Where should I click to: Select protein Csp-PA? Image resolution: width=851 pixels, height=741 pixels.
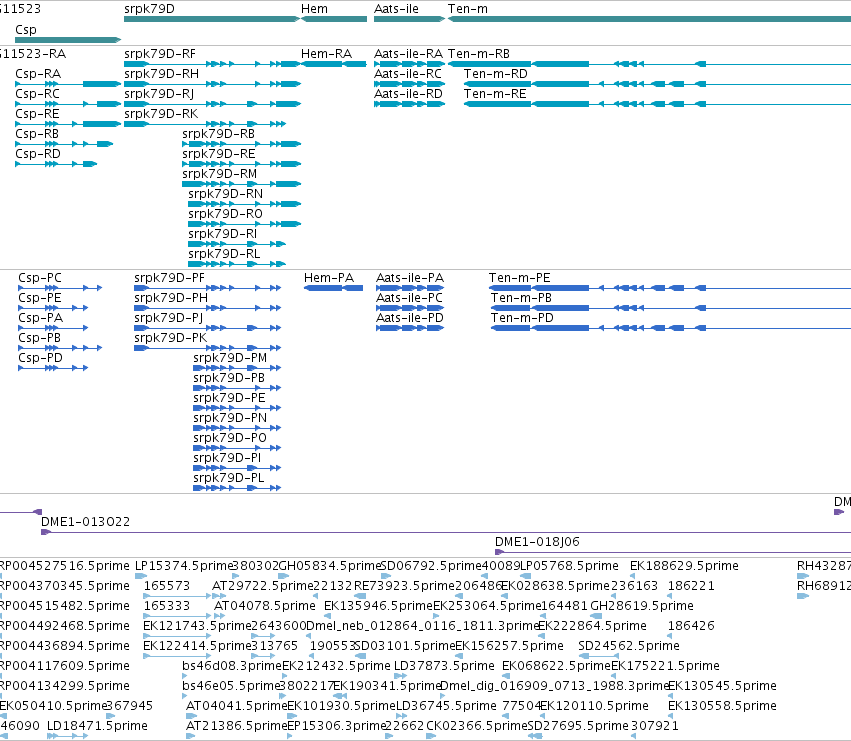coord(53,328)
